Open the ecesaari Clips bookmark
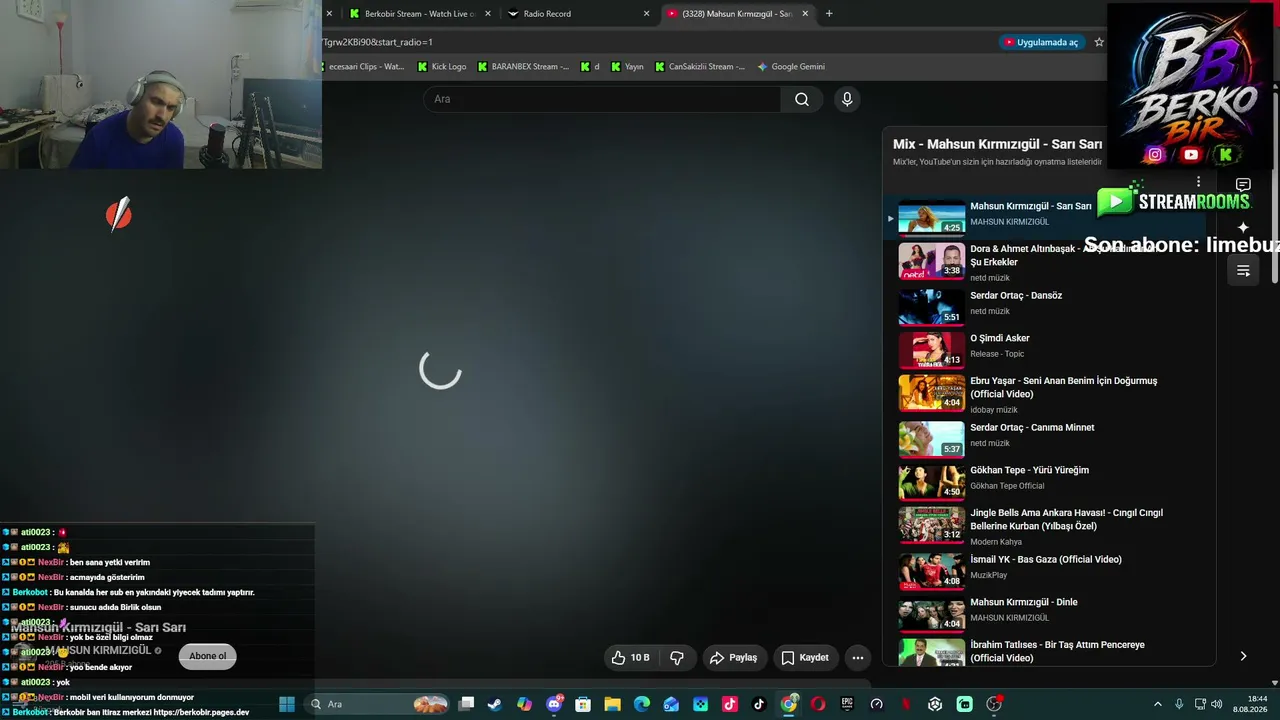This screenshot has height=720, width=1280. (365, 67)
